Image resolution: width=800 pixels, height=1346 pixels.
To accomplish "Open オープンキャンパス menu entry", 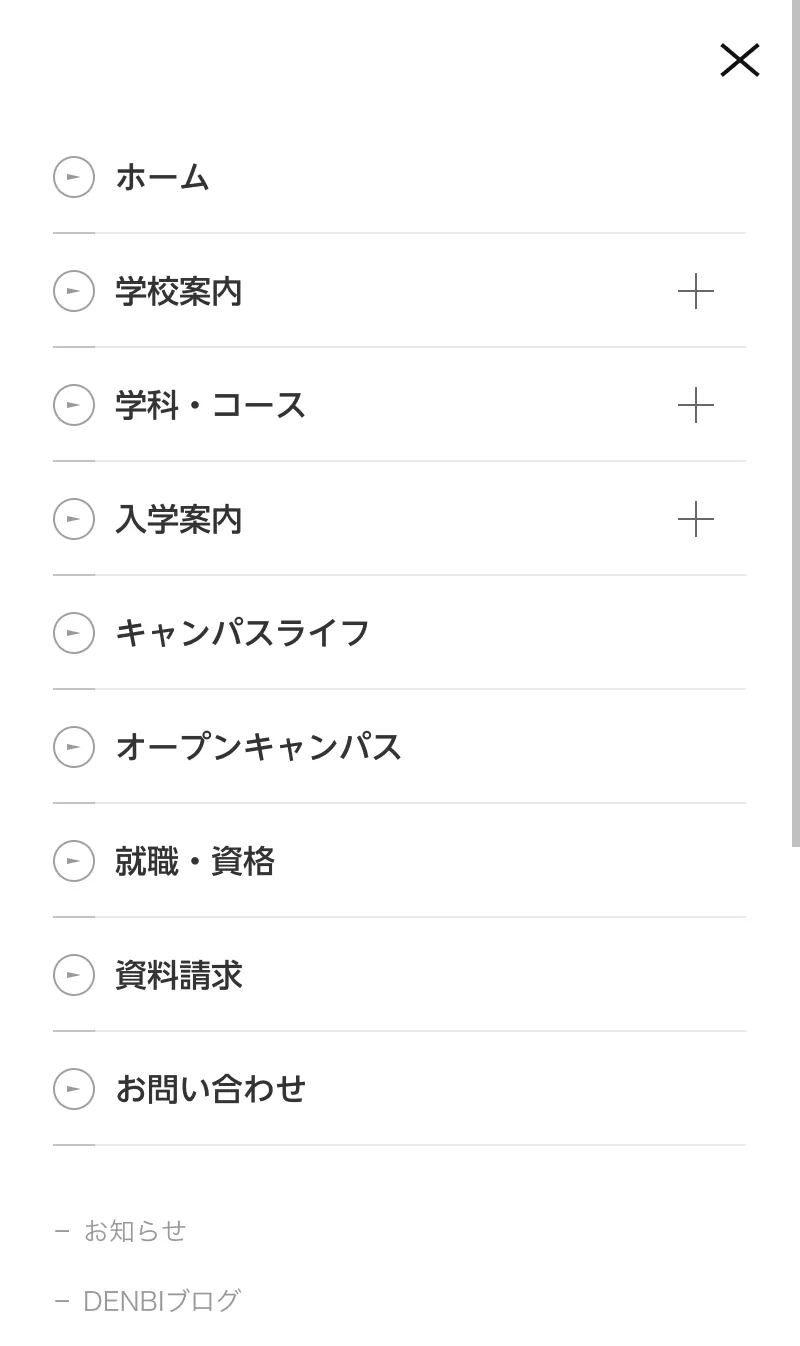I will 258,747.
